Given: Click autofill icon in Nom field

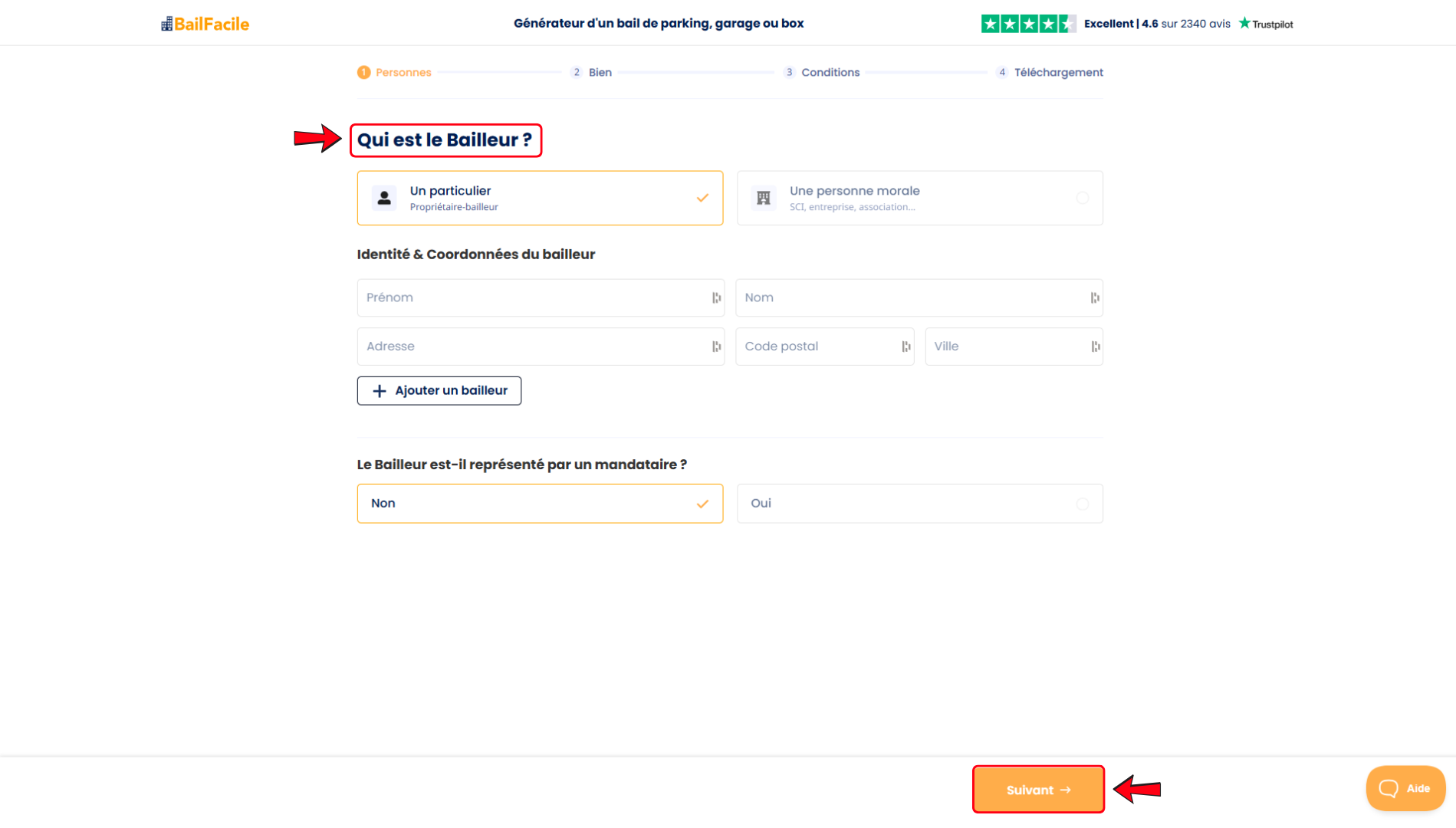Looking at the screenshot, I should pos(1095,297).
